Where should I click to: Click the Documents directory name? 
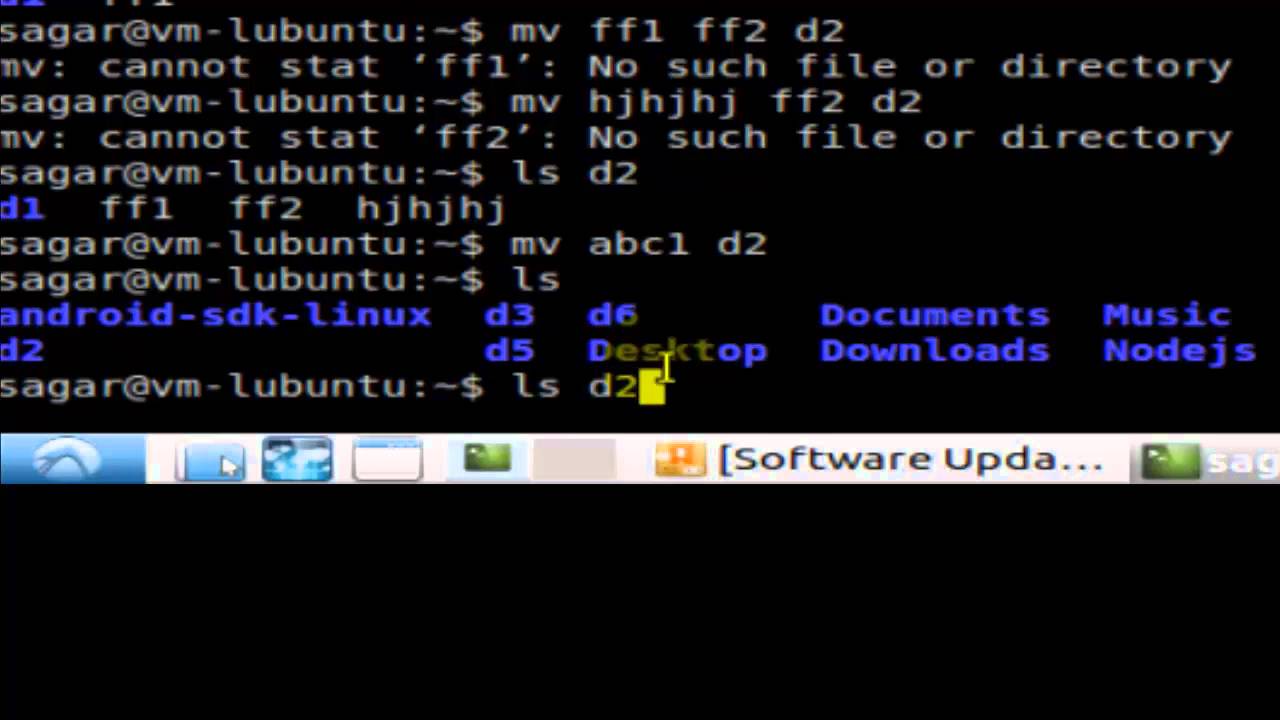click(935, 315)
